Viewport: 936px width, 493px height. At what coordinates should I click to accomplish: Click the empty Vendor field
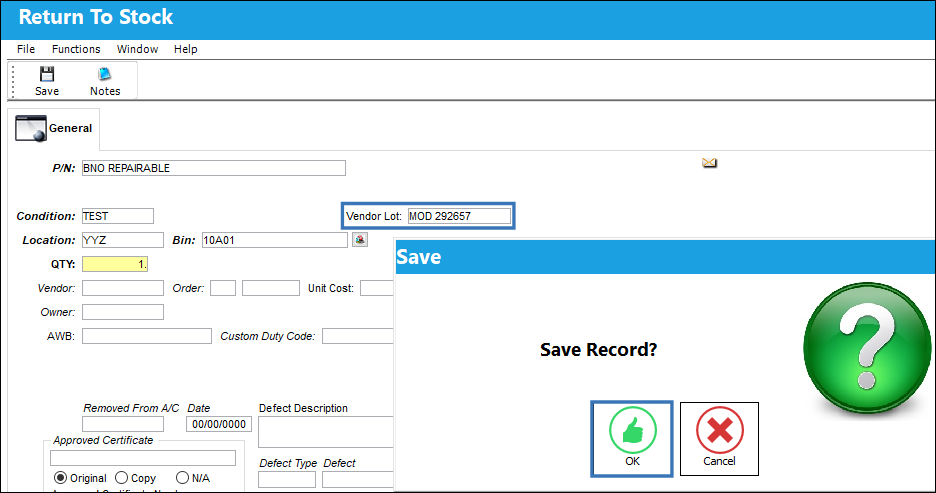[122, 288]
